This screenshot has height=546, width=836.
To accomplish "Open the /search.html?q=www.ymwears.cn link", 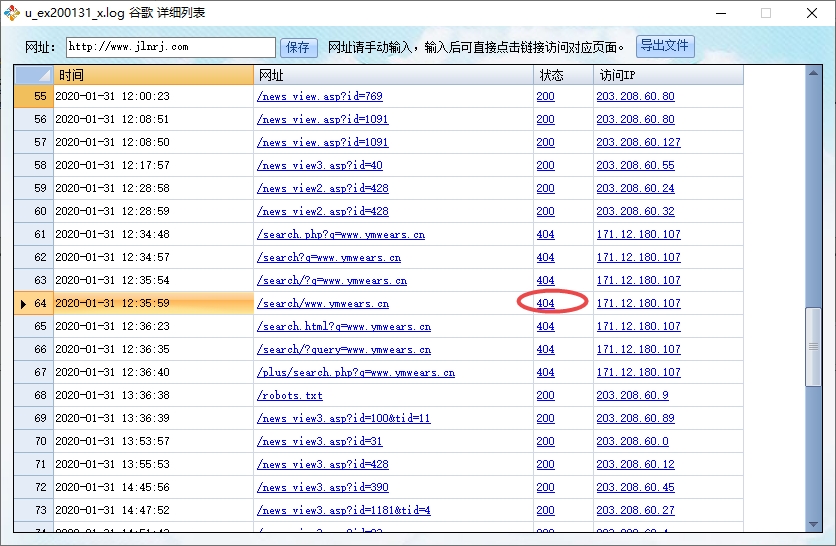I will point(343,327).
